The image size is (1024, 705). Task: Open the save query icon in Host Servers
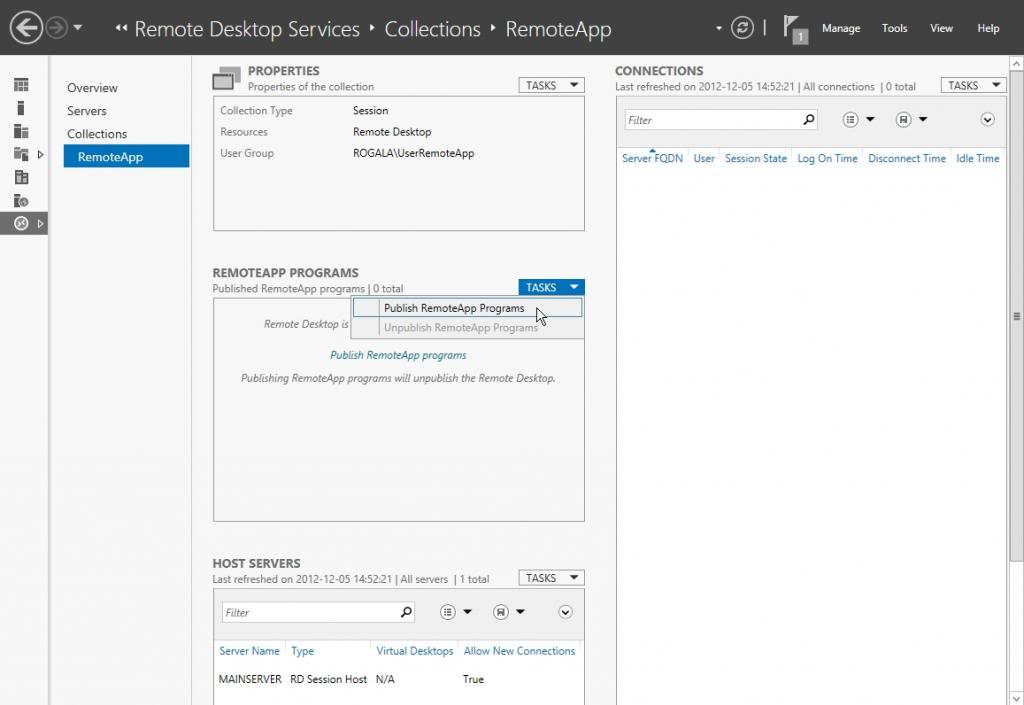[x=501, y=612]
